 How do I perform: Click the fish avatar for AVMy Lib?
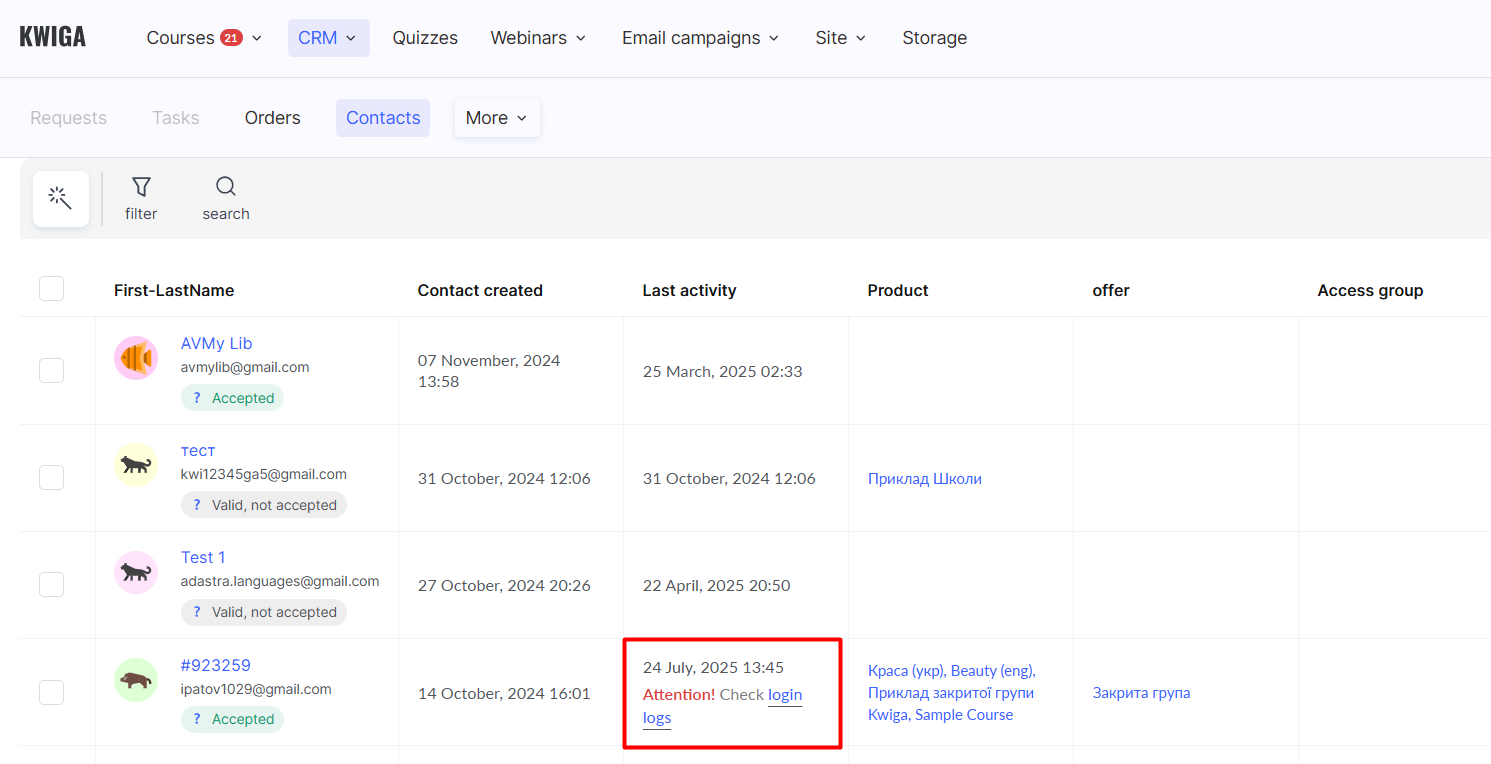point(136,358)
